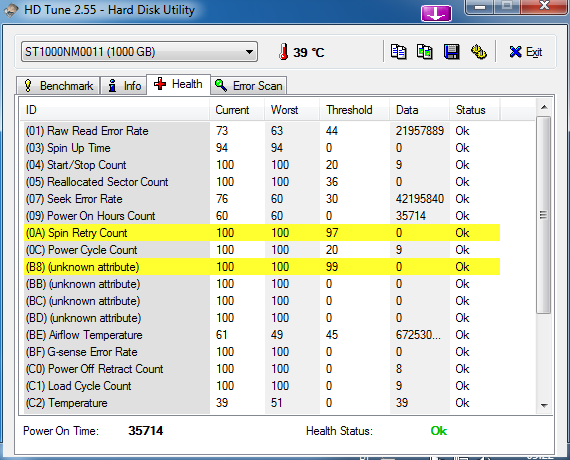Image resolution: width=570 pixels, height=460 pixels.
Task: Click the HD Tune title bar icon
Action: [x=11, y=10]
